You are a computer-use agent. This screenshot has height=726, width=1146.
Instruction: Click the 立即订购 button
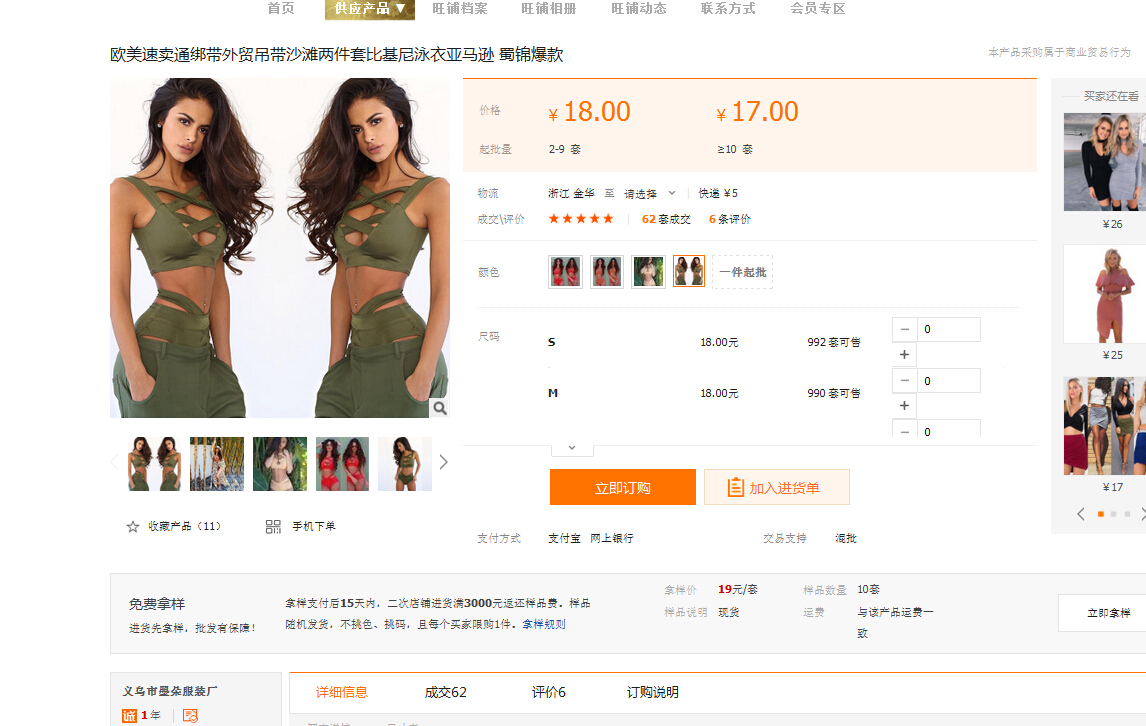coord(622,488)
